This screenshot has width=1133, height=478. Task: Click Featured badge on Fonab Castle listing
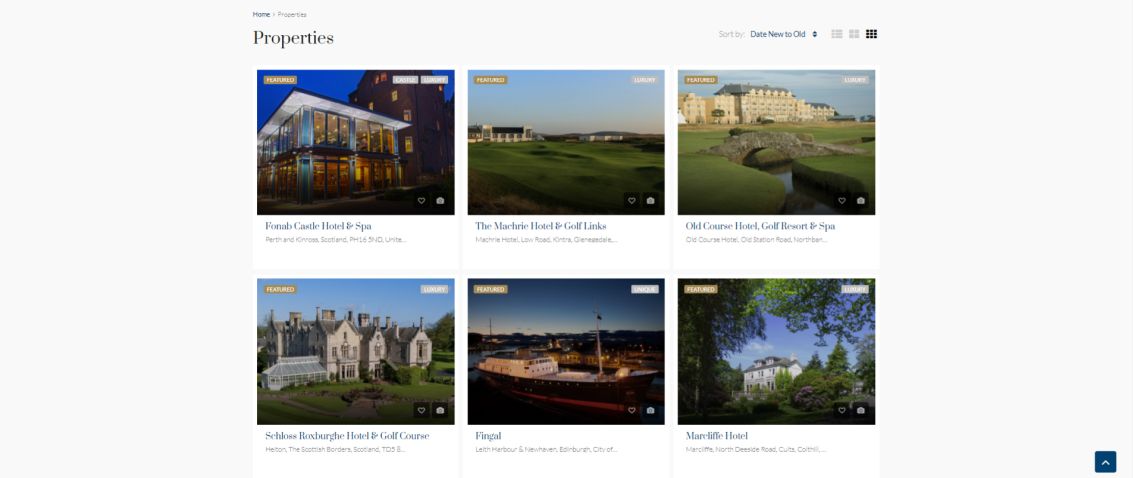(280, 80)
